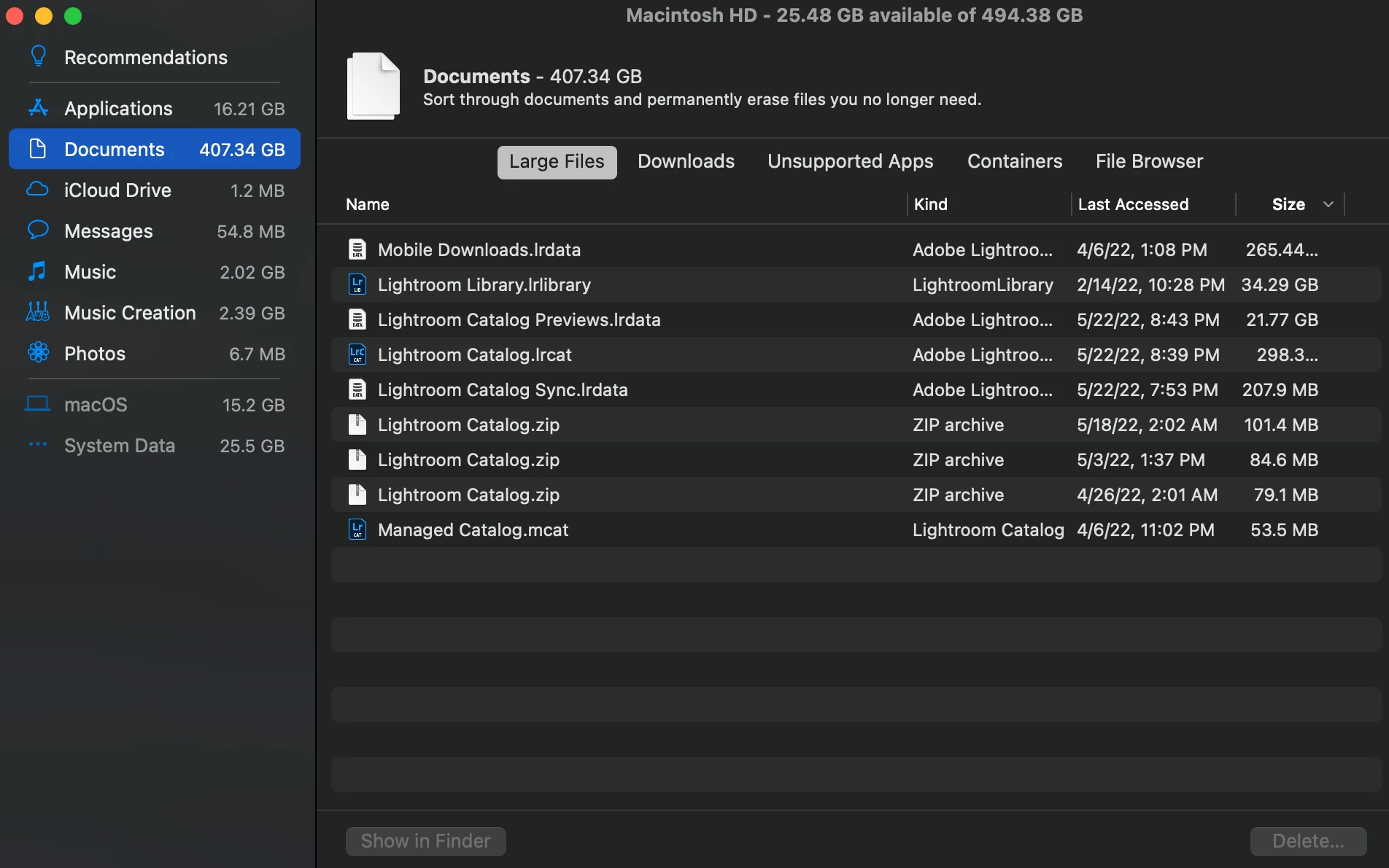Click the Lightroom Library.lrlibrary file icon
This screenshot has height=868, width=1389.
(x=357, y=284)
